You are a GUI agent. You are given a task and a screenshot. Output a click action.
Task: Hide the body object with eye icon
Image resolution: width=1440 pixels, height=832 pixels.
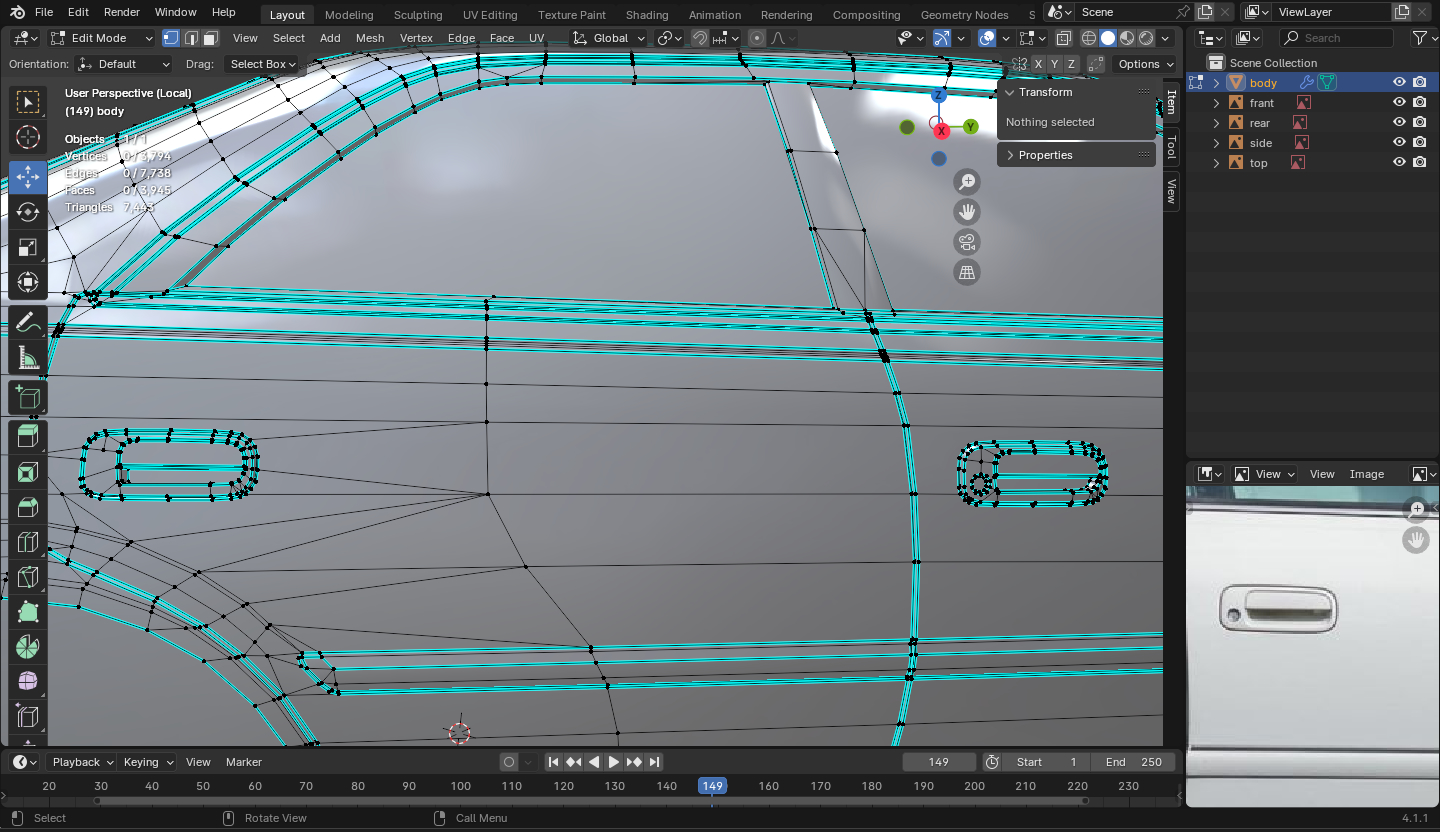(x=1399, y=83)
